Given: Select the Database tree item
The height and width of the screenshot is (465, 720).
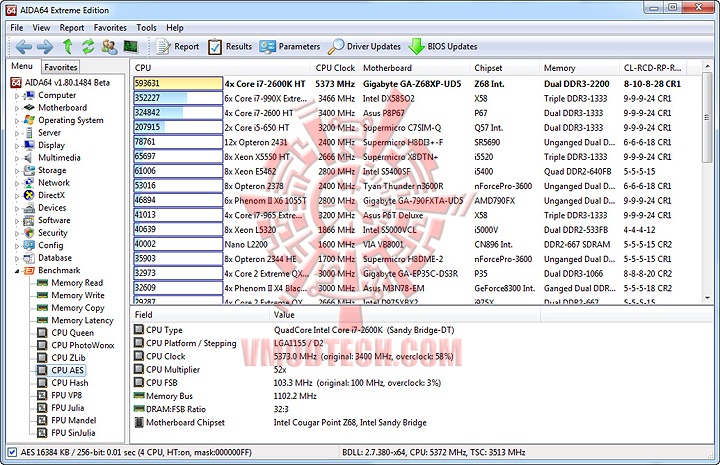Looking at the screenshot, I should point(55,258).
